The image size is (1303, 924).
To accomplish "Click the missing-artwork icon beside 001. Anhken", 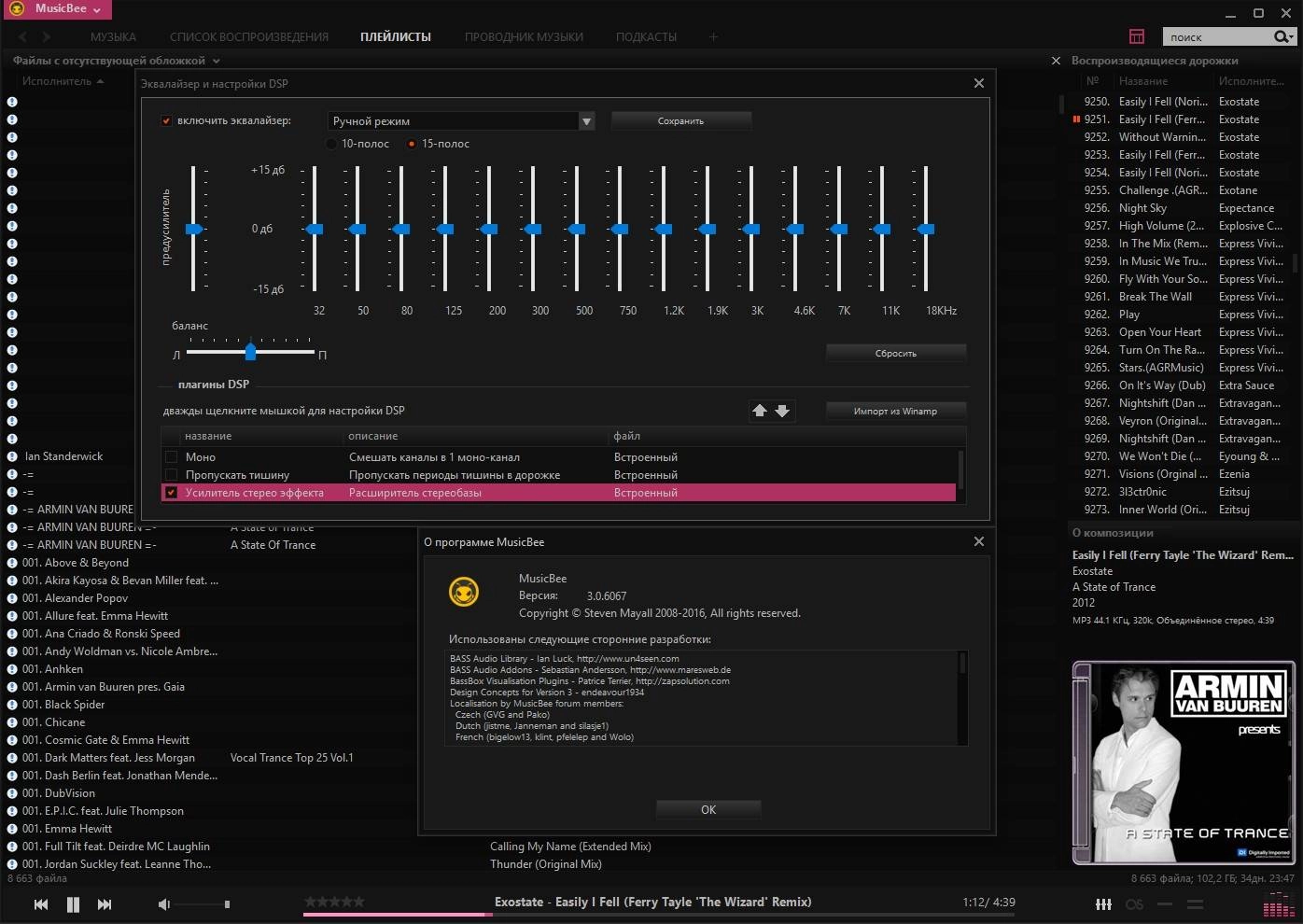I will pos(12,669).
